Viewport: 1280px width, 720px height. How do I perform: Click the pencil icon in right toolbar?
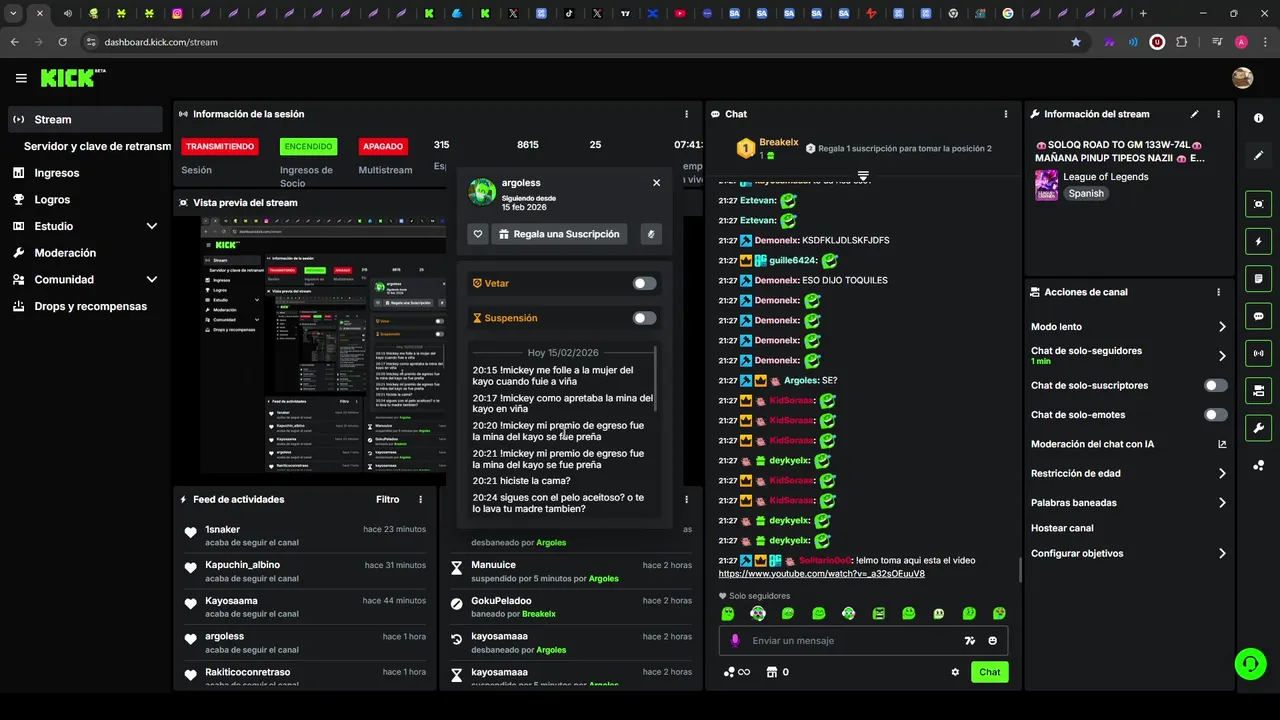click(x=1258, y=156)
